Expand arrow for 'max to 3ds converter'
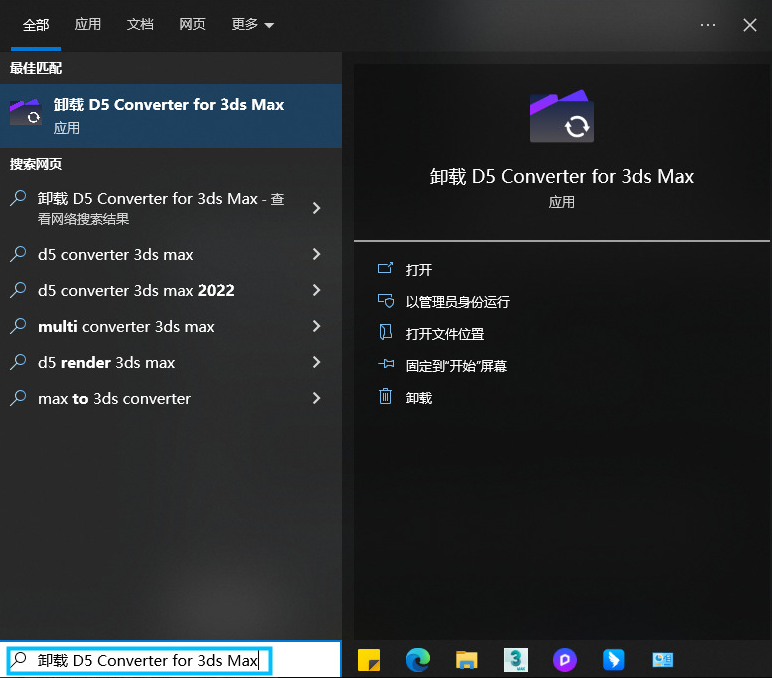 point(317,398)
